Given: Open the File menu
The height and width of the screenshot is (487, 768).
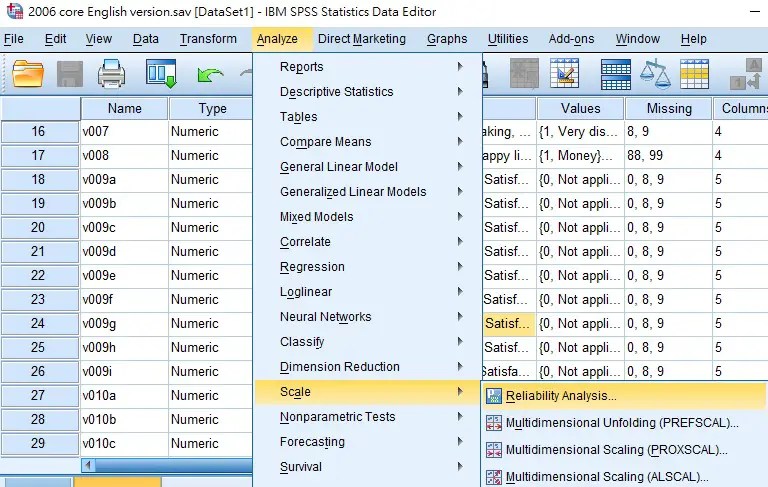Looking at the screenshot, I should point(14,39).
